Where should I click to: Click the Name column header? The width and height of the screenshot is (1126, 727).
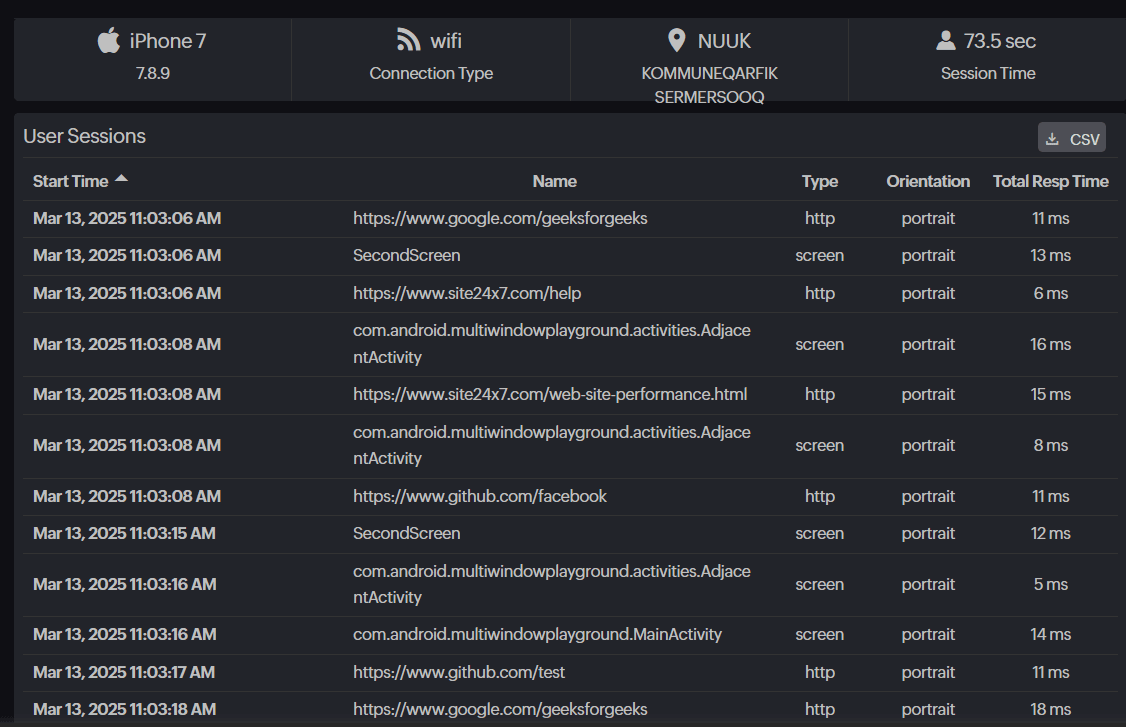click(x=554, y=182)
